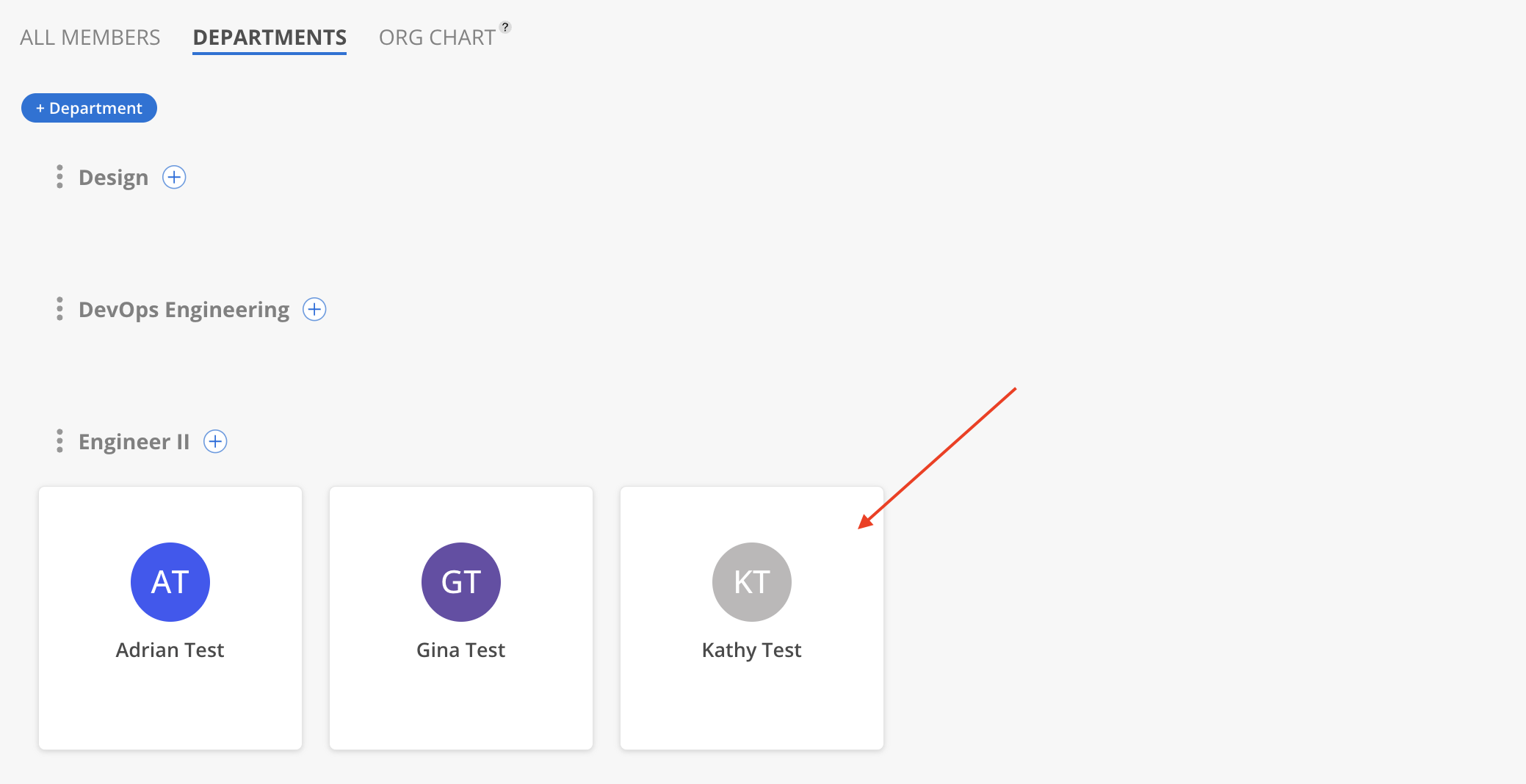Click the AT avatar circle

[170, 582]
